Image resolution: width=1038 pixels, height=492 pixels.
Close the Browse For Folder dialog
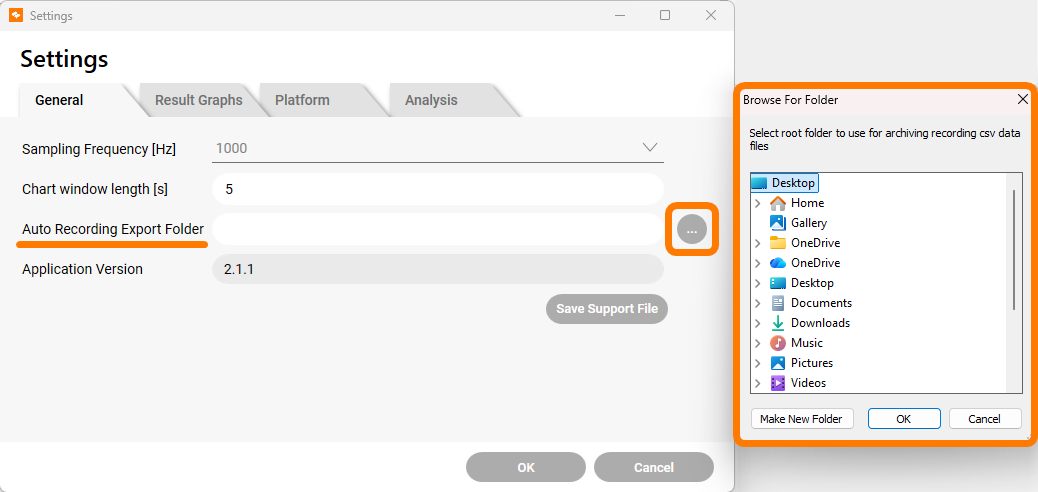1022,99
